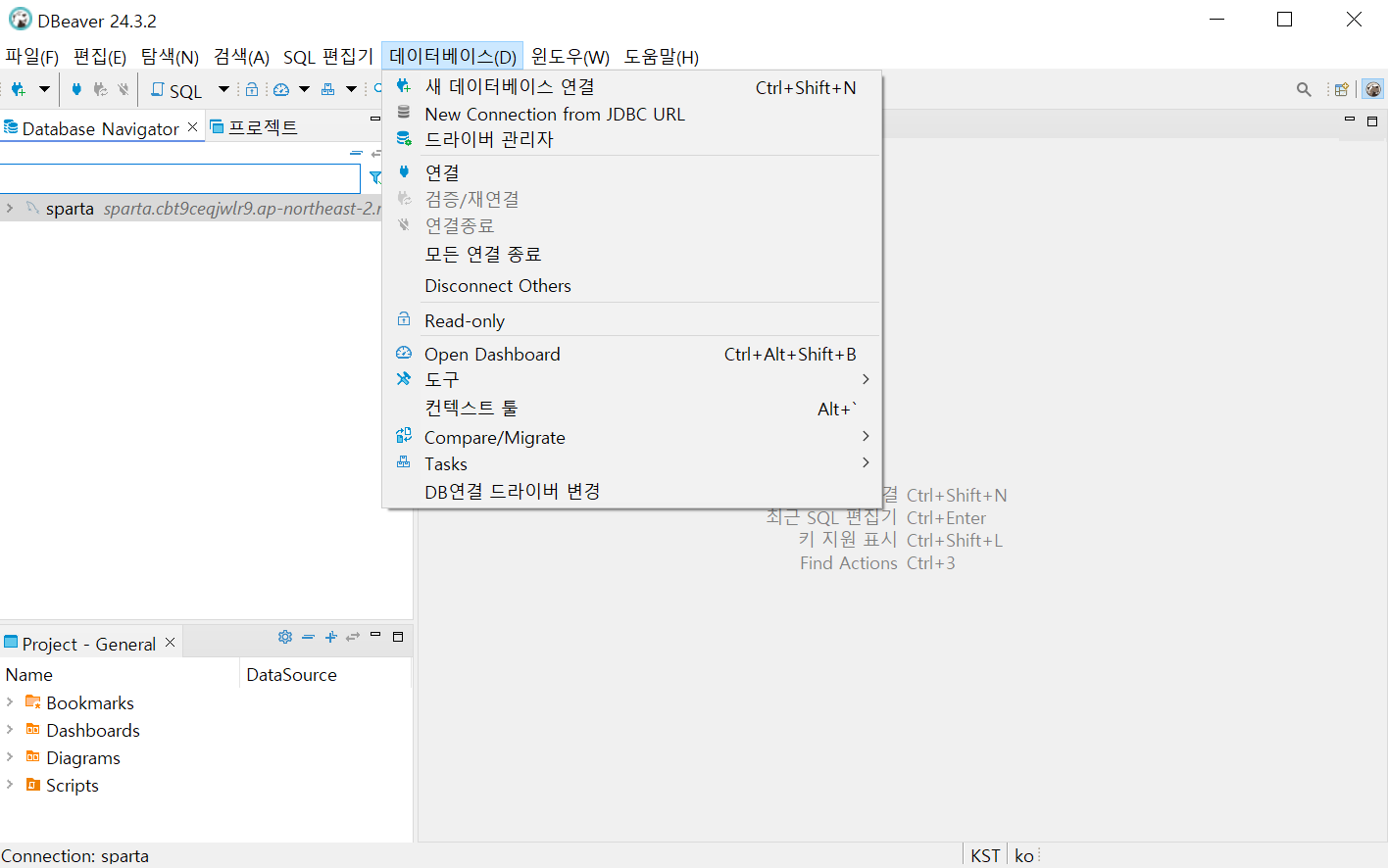The height and width of the screenshot is (868, 1388).
Task: Choose 연결 in the database menu
Action: (632, 172)
